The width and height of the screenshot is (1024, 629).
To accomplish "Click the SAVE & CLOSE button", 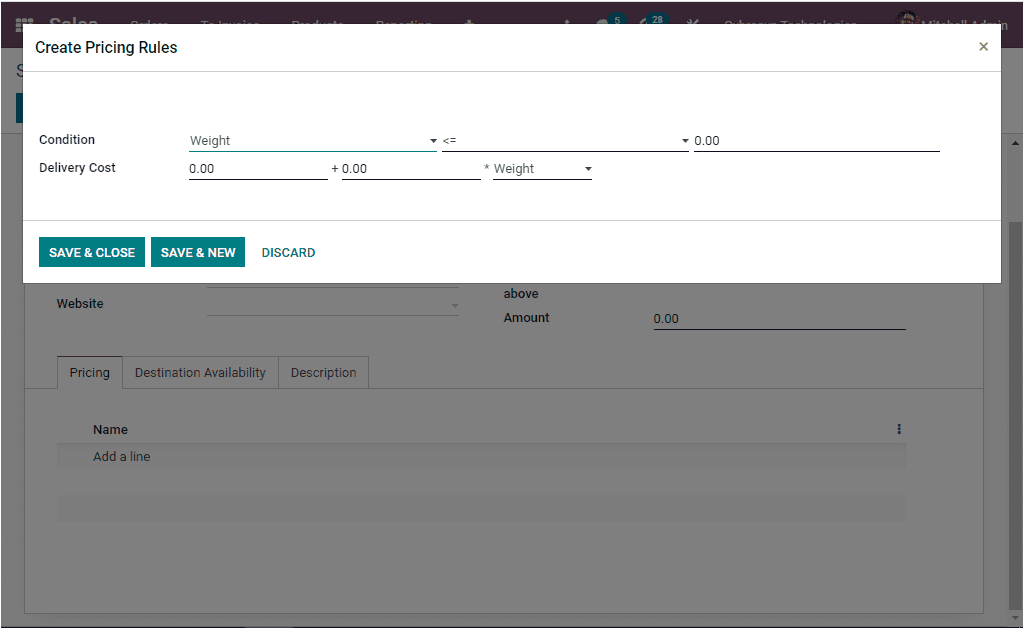I will (91, 252).
